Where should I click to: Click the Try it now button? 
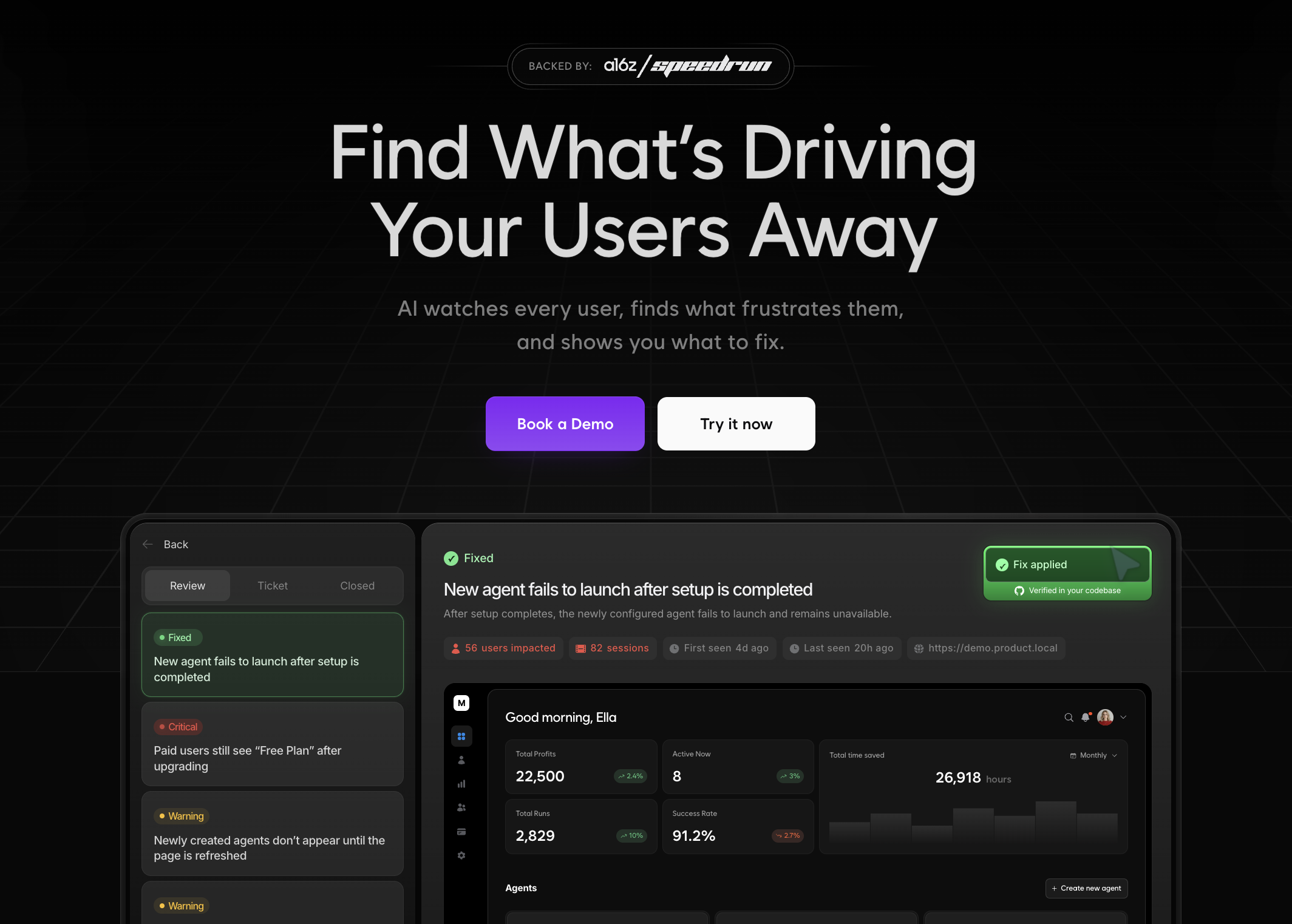point(736,424)
